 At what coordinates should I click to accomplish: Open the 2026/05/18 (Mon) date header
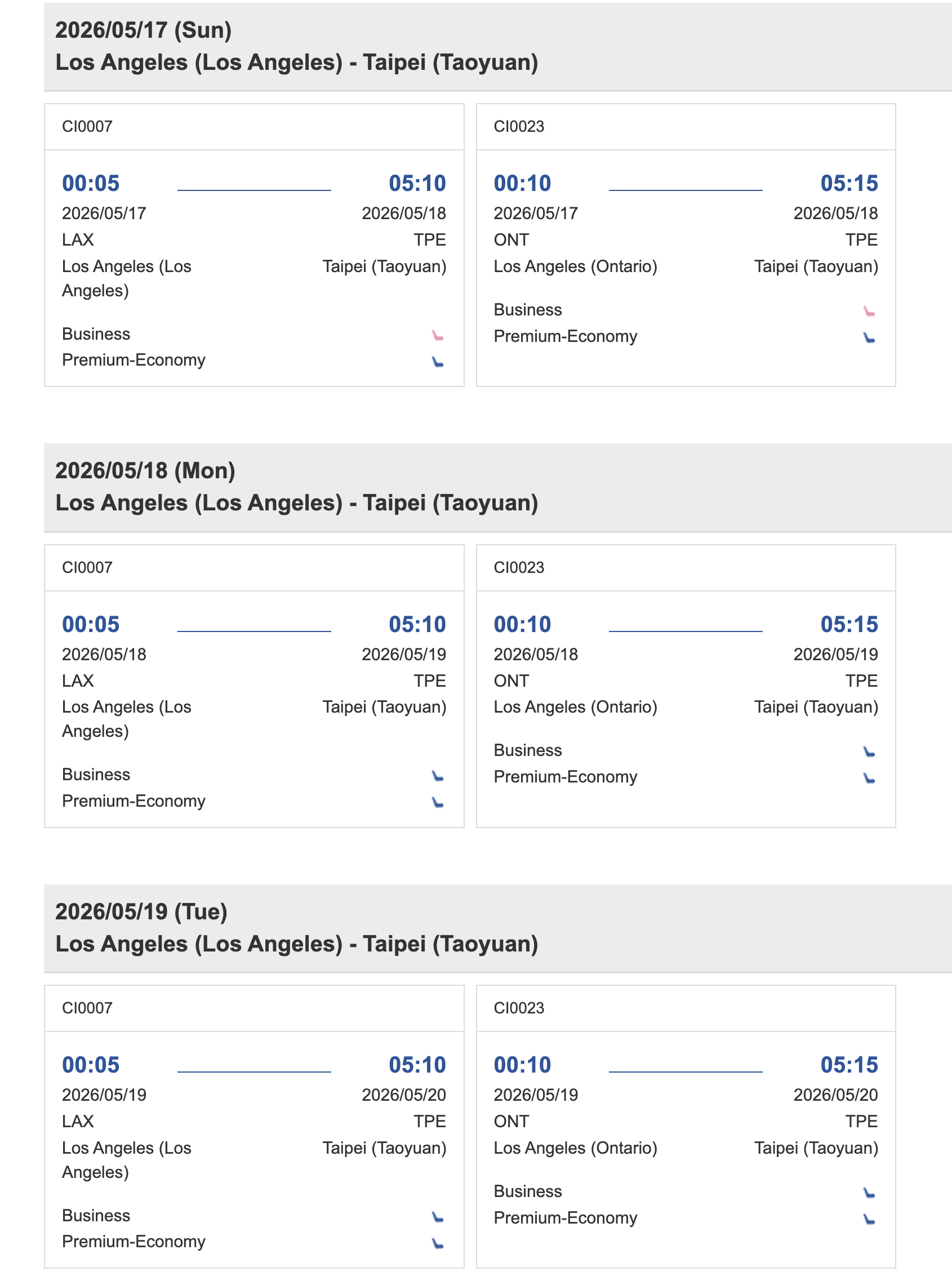pyautogui.click(x=145, y=470)
